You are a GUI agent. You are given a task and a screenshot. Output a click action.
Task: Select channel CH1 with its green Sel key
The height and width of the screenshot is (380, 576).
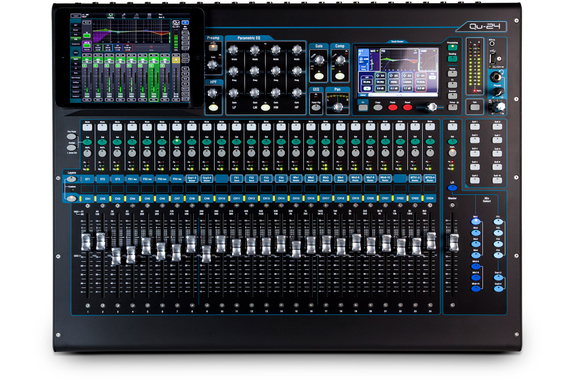[x=87, y=141]
